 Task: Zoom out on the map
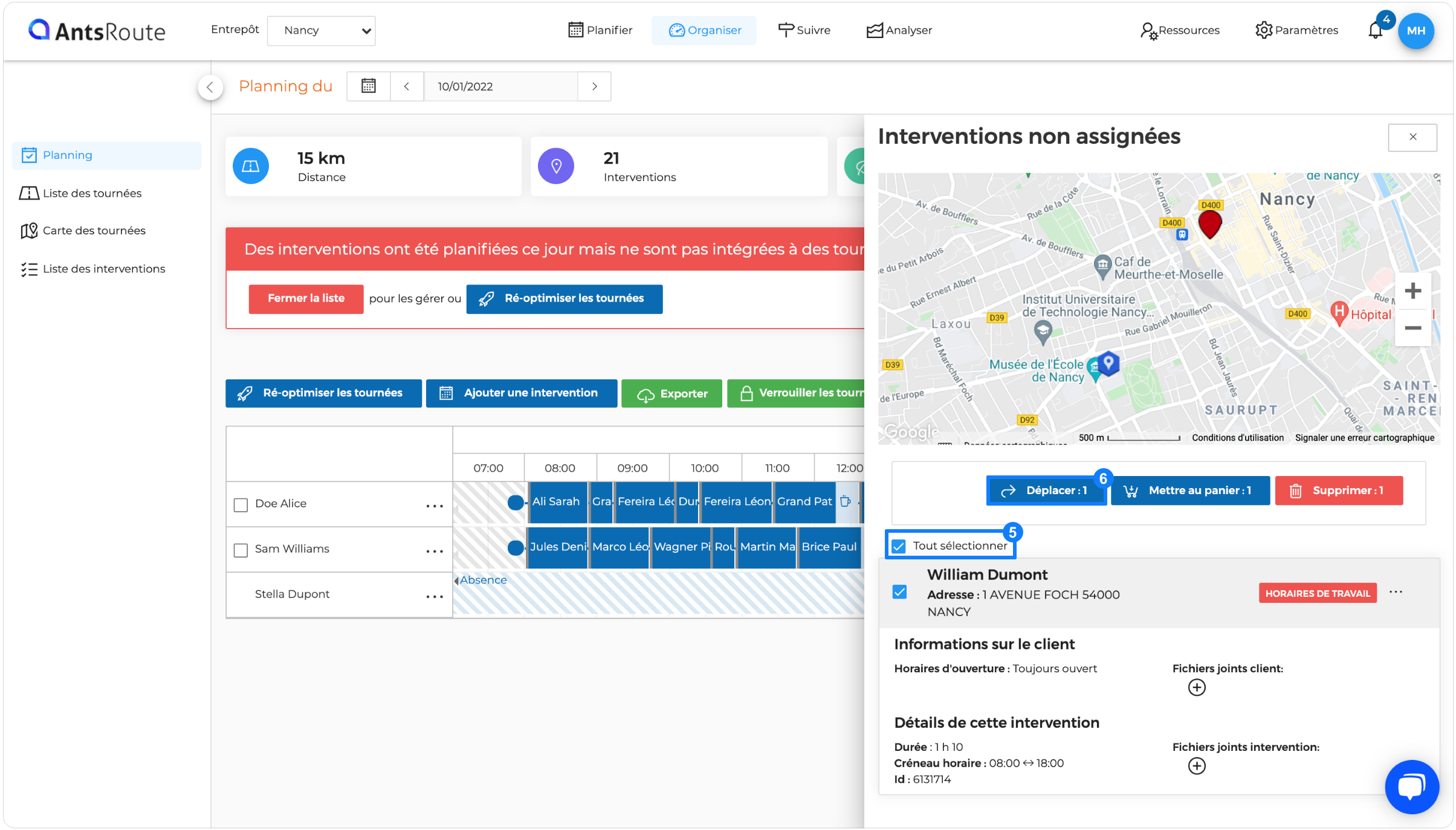[1412, 328]
